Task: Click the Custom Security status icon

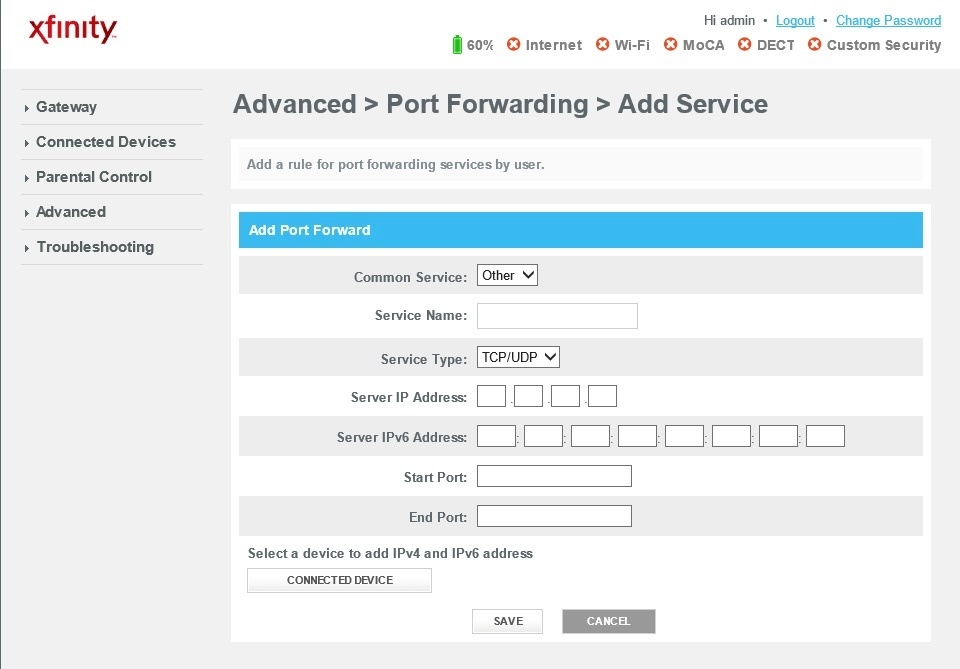Action: 814,44
